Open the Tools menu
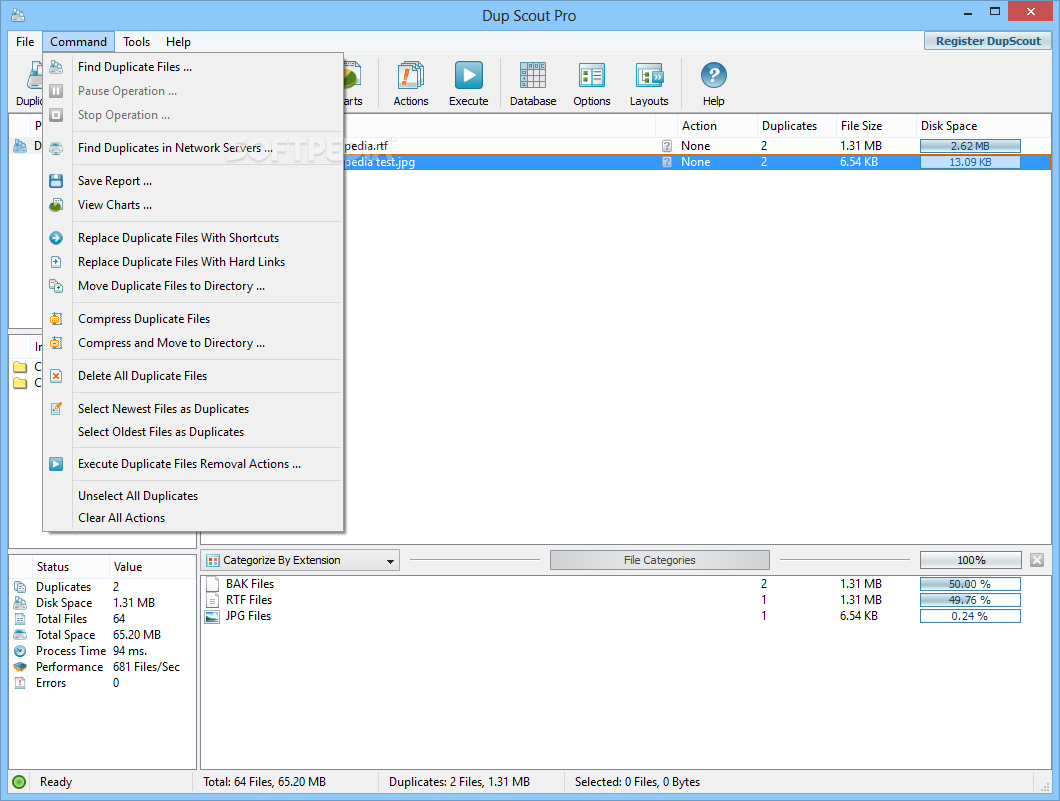Image resolution: width=1060 pixels, height=801 pixels. (x=137, y=42)
